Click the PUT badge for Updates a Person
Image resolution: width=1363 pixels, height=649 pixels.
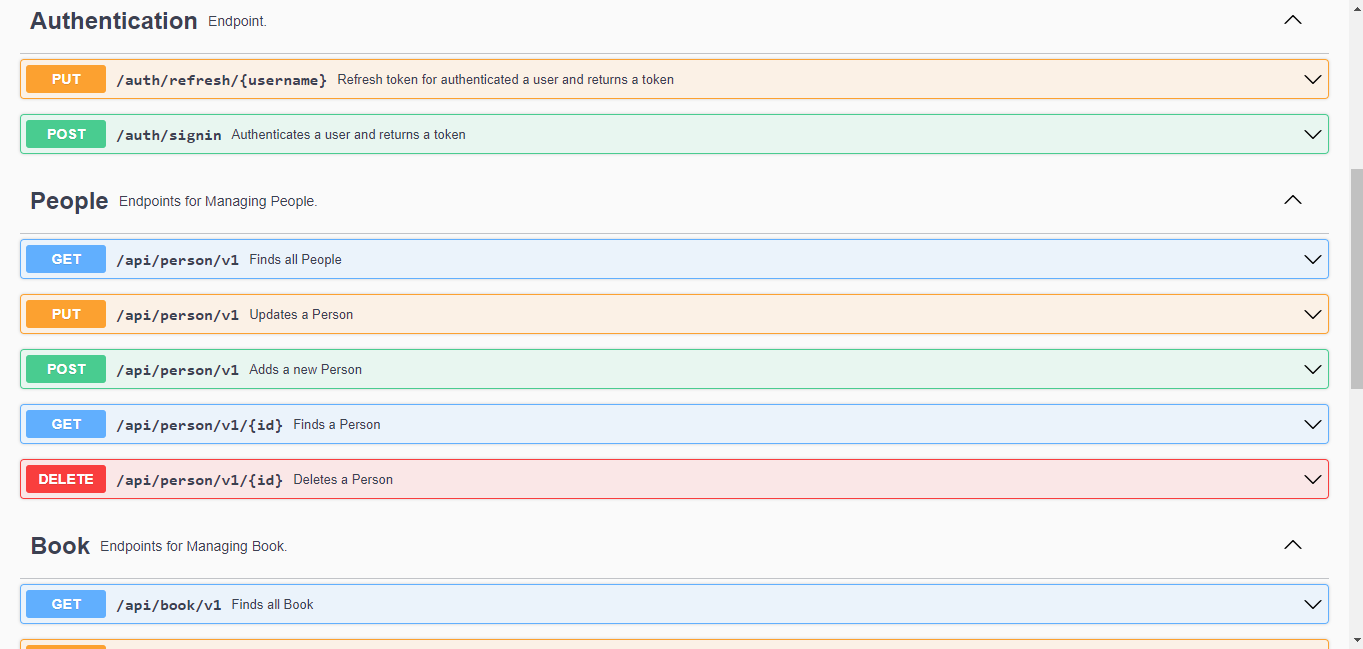(x=66, y=314)
